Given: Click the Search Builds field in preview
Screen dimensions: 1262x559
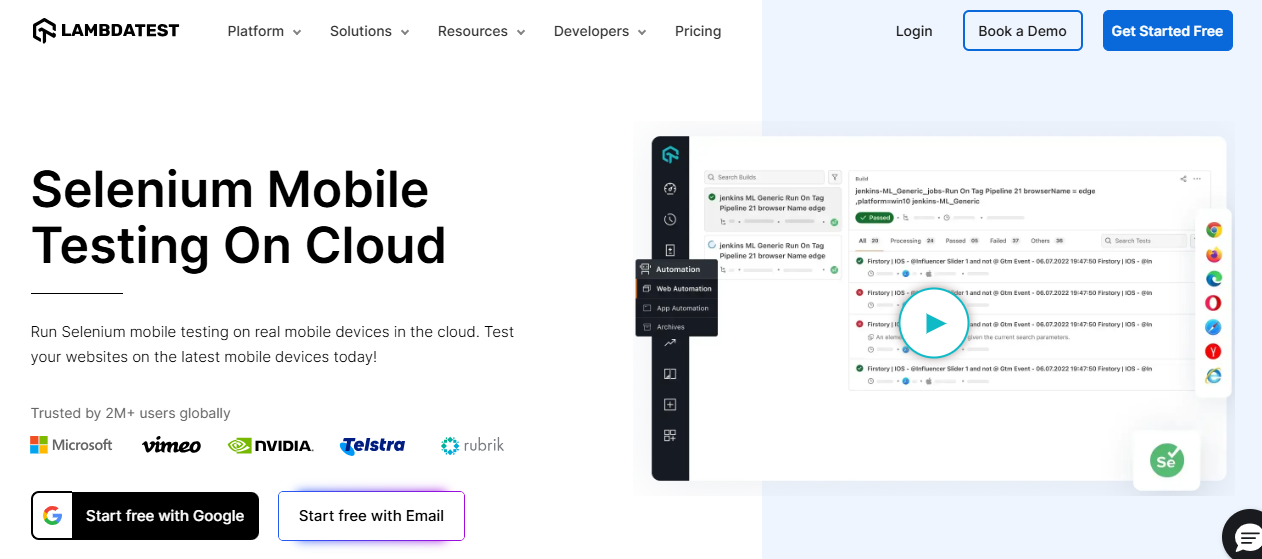Looking at the screenshot, I should click(765, 177).
